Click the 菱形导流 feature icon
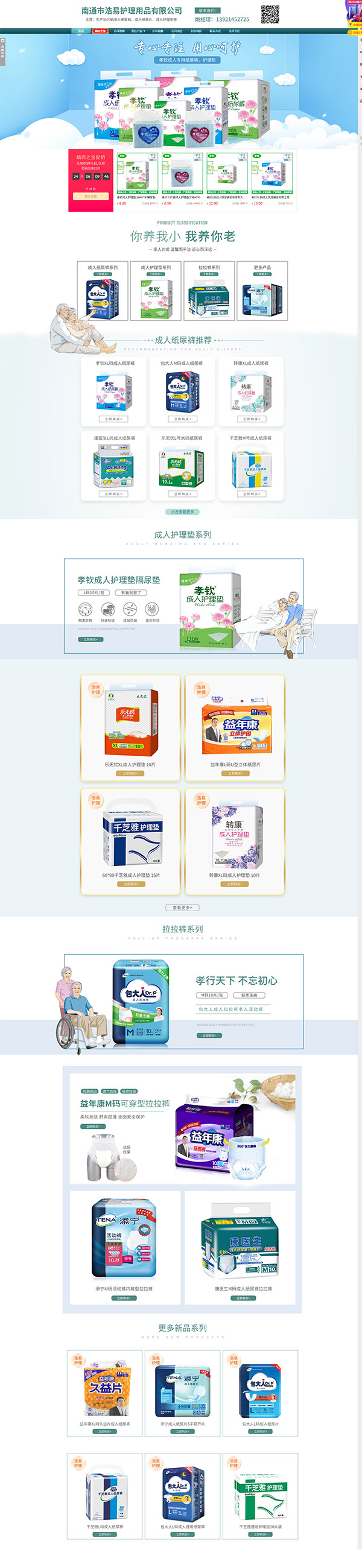The height and width of the screenshot is (1568, 362). (152, 609)
